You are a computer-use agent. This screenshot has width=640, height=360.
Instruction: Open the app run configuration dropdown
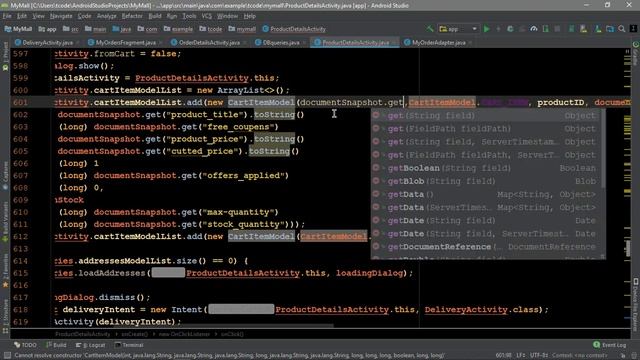(x=458, y=29)
